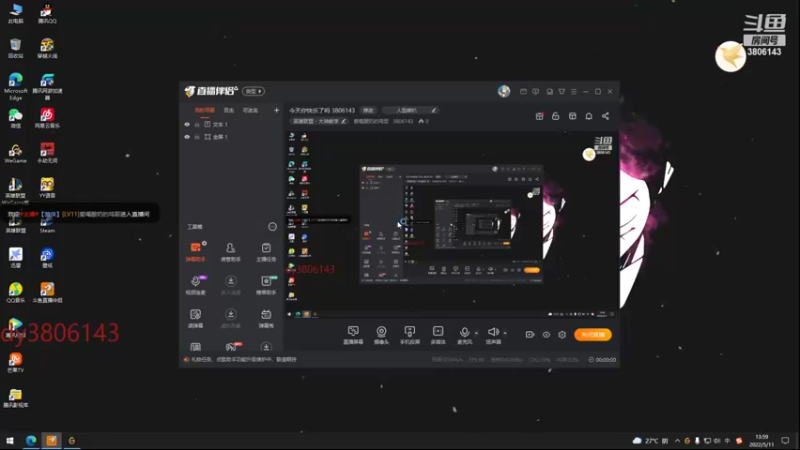Open the QQ音乐 desktop icon
Viewport: 800px width, 450px height.
pos(15,293)
